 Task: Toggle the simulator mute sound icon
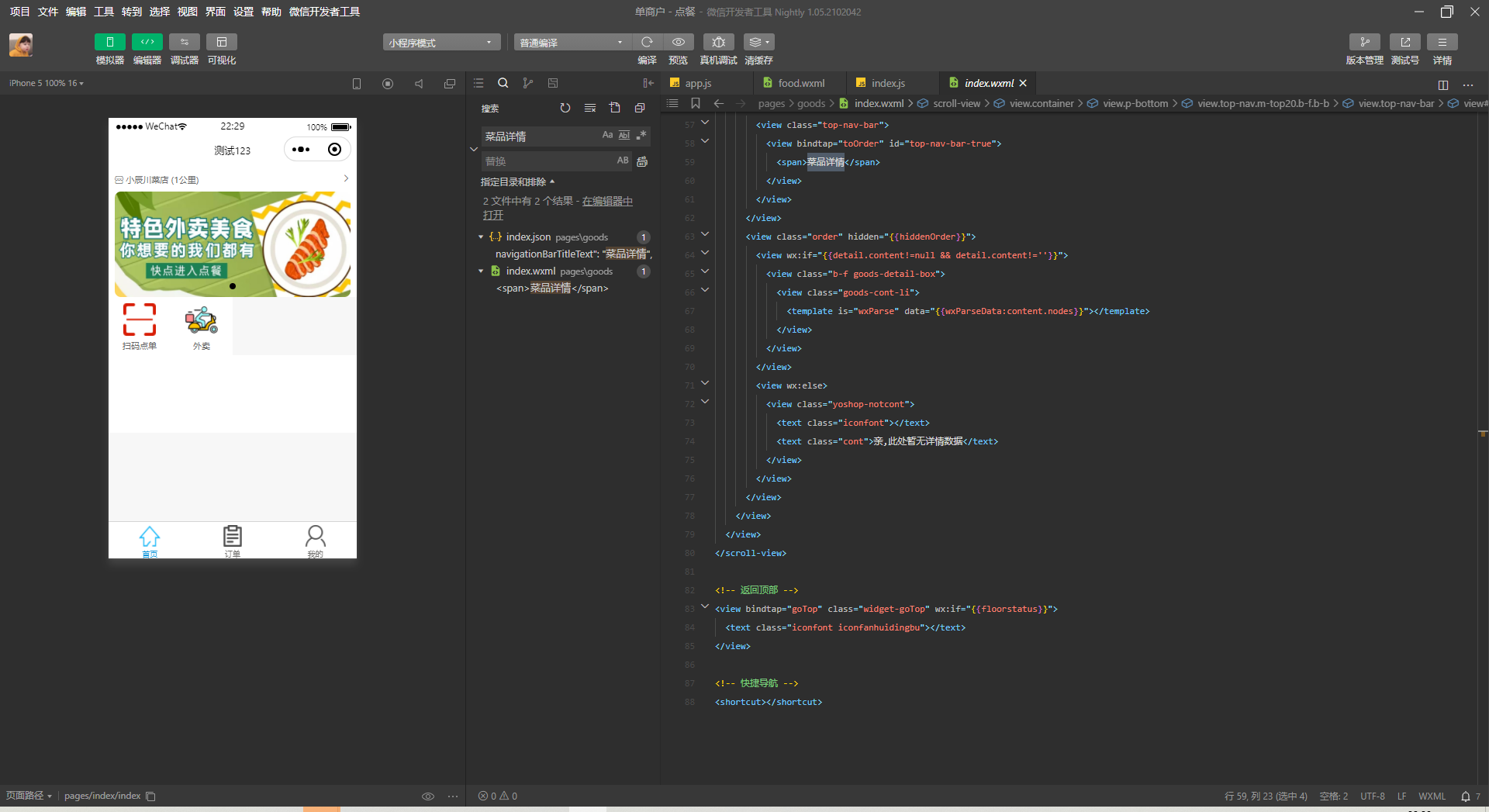[x=419, y=84]
